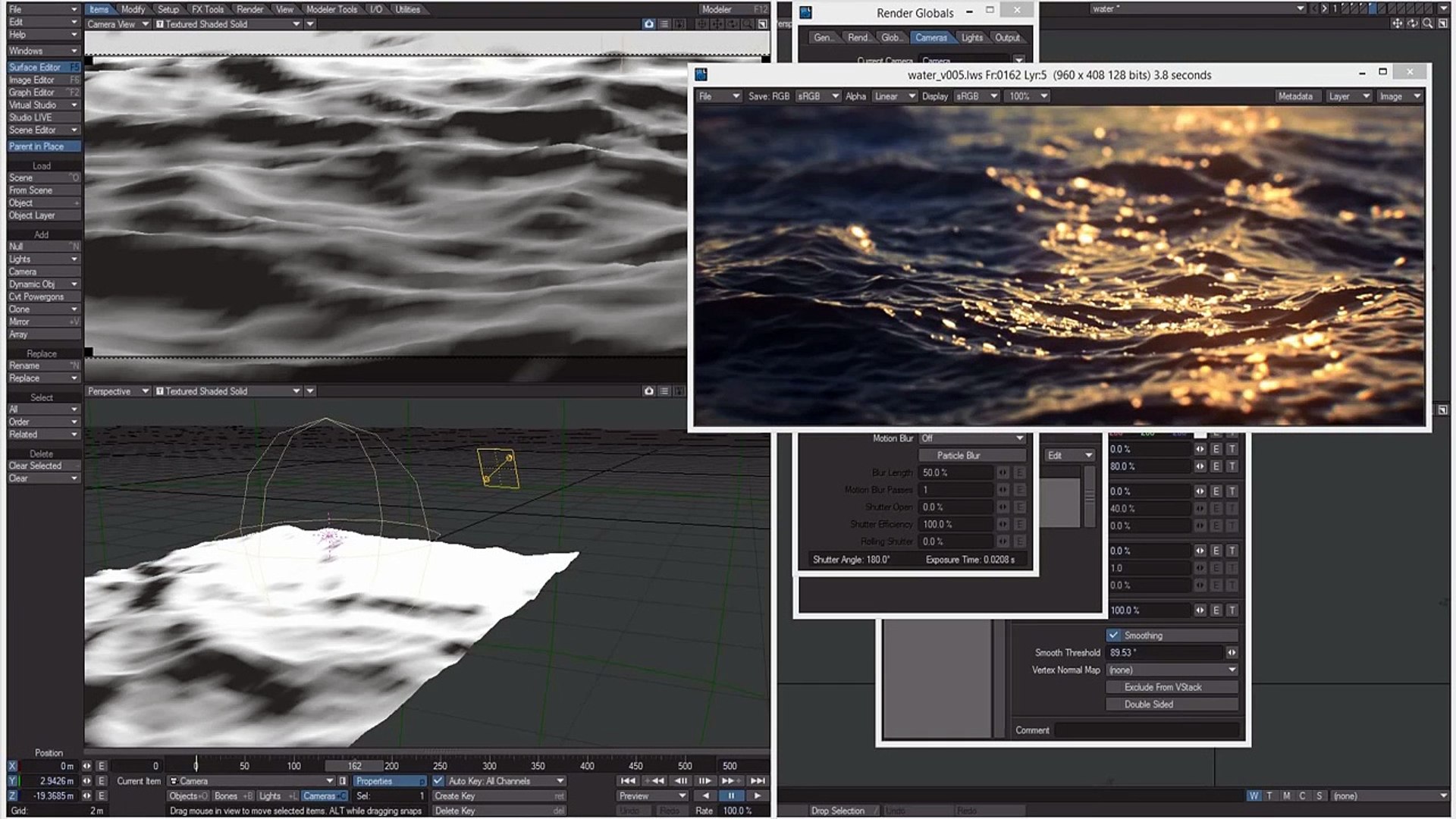Open the Motion Blur dropdown
This screenshot has width=1456, height=819.
[972, 438]
